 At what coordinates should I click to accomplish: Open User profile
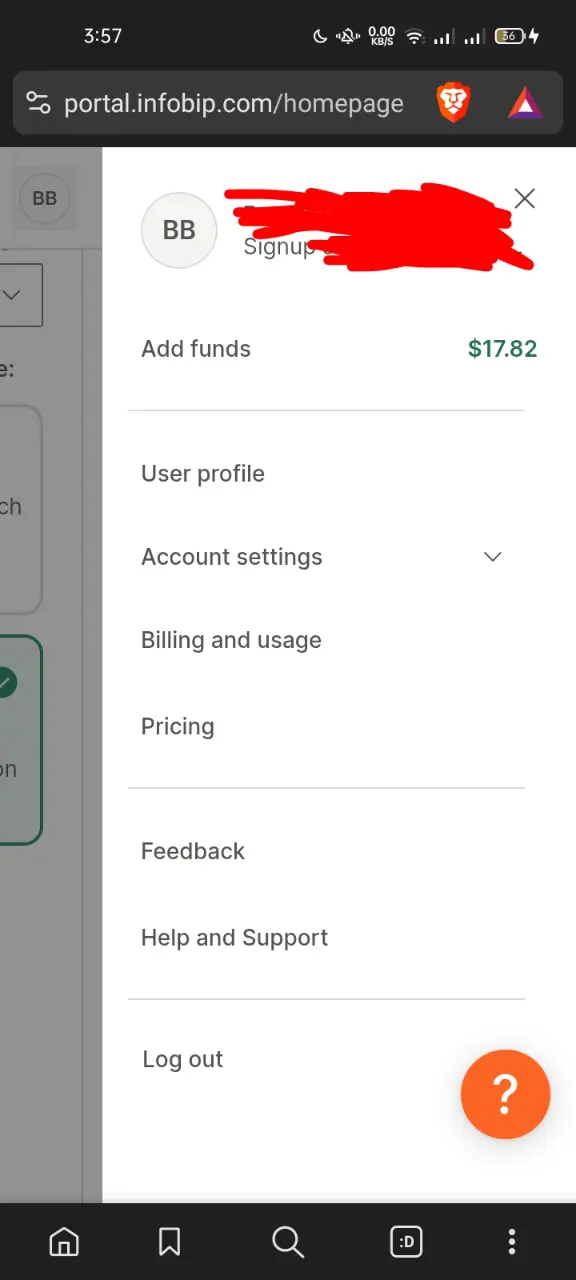coord(203,474)
